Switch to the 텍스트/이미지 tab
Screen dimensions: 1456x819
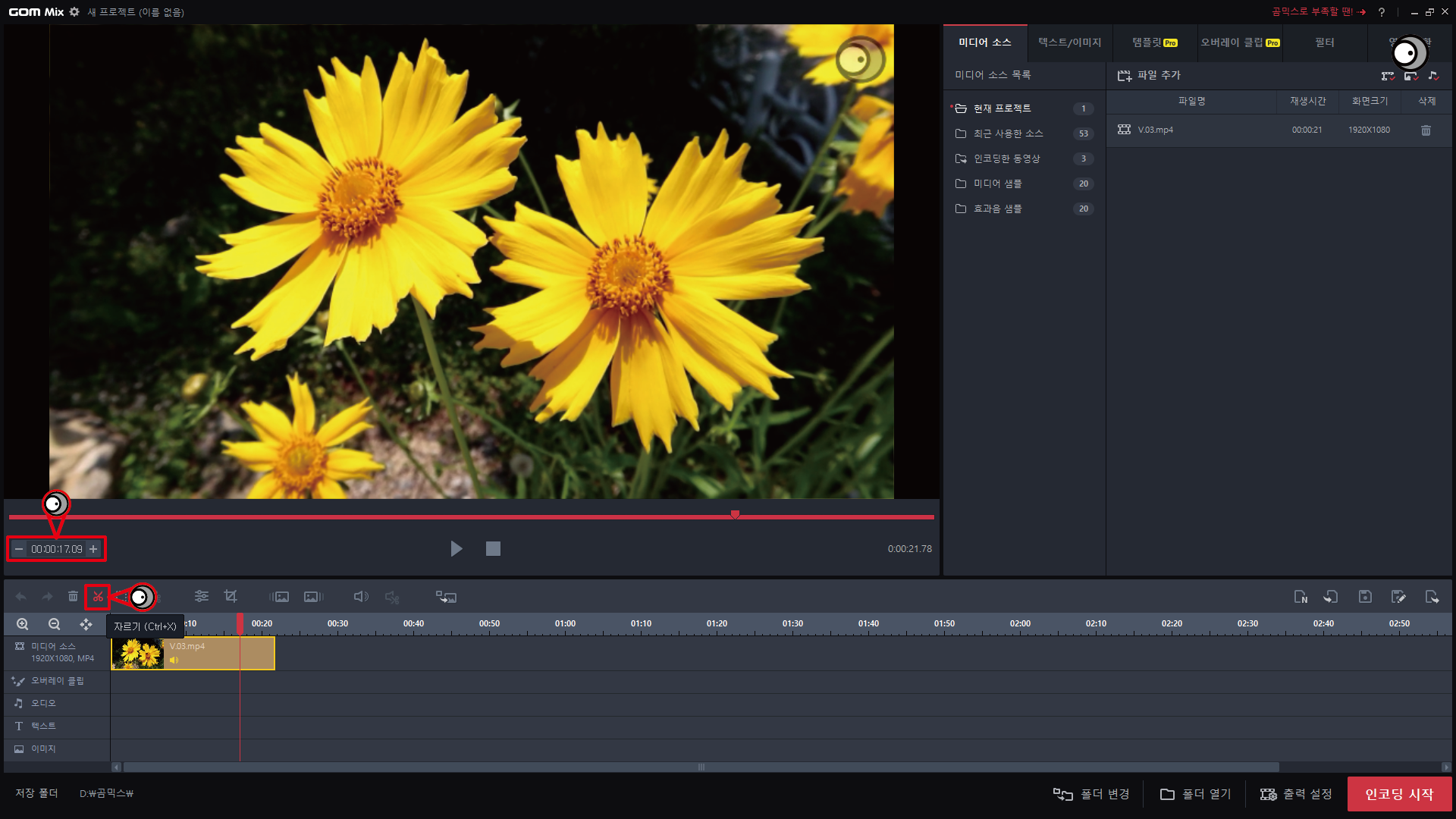tap(1069, 42)
